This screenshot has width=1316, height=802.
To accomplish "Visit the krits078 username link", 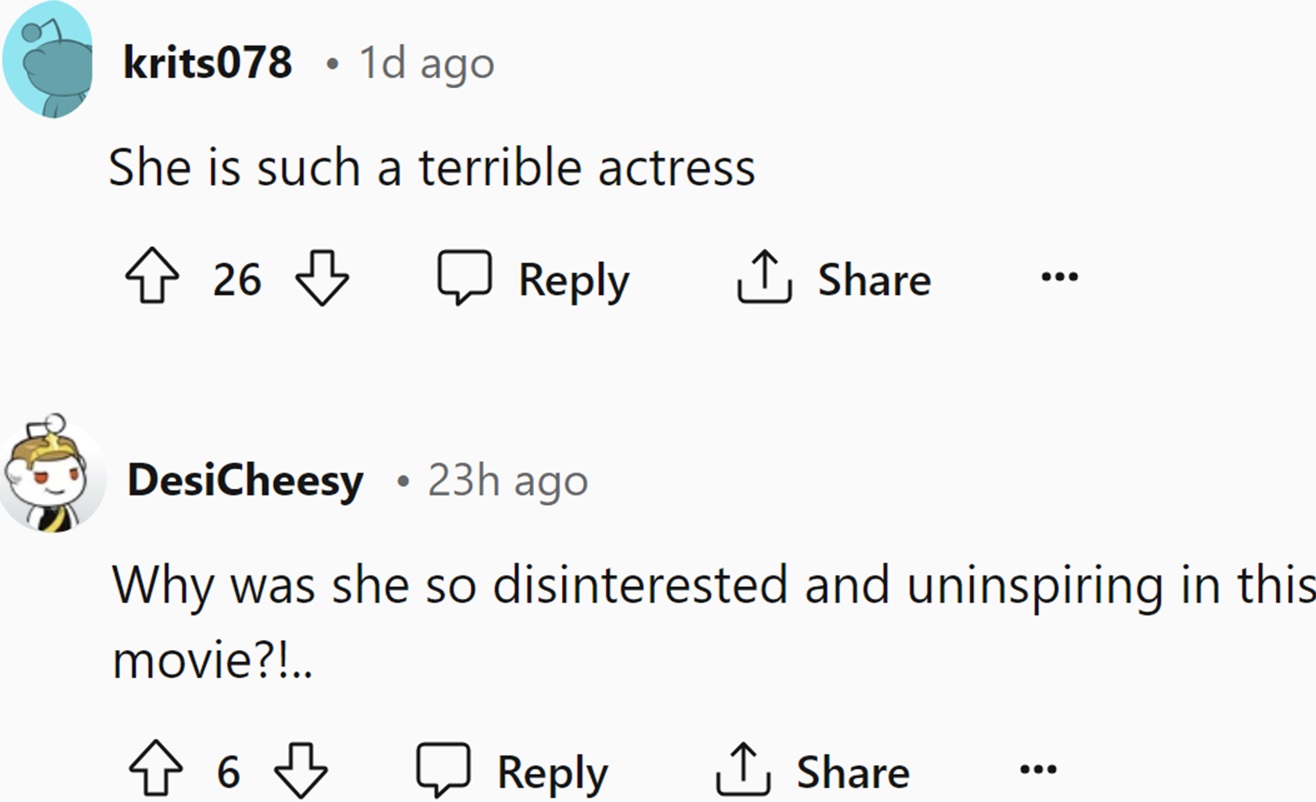I will [207, 63].
